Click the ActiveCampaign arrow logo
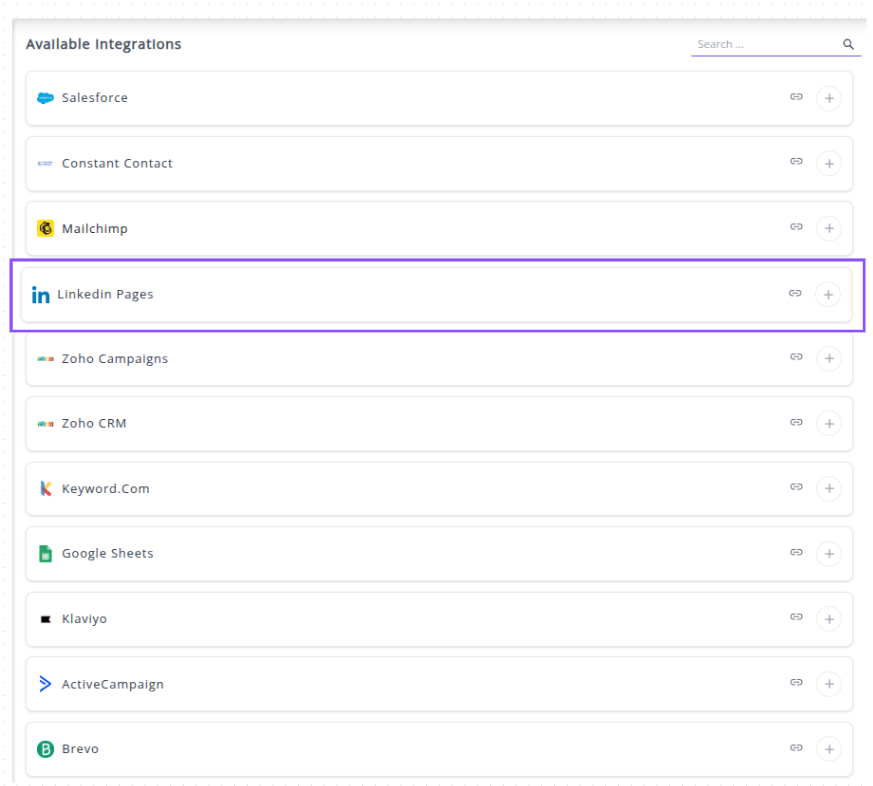This screenshot has width=873, height=786. [45, 684]
